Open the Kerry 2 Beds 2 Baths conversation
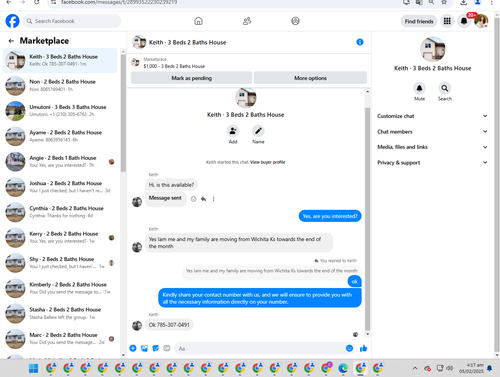Screen dimensions: 500x377 pyautogui.click(x=60, y=237)
